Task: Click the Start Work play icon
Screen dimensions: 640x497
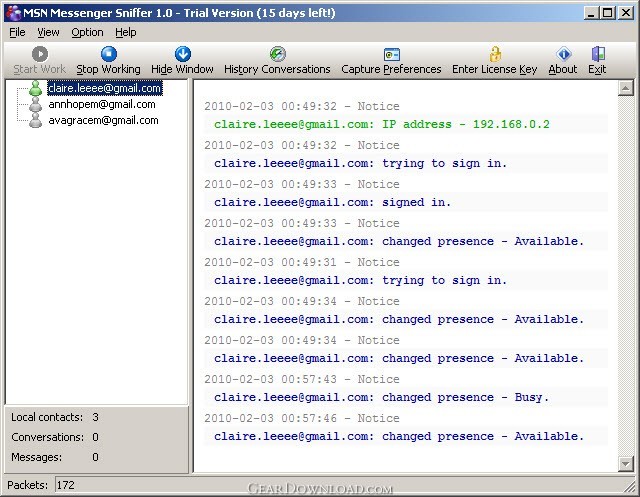Action: (x=40, y=54)
